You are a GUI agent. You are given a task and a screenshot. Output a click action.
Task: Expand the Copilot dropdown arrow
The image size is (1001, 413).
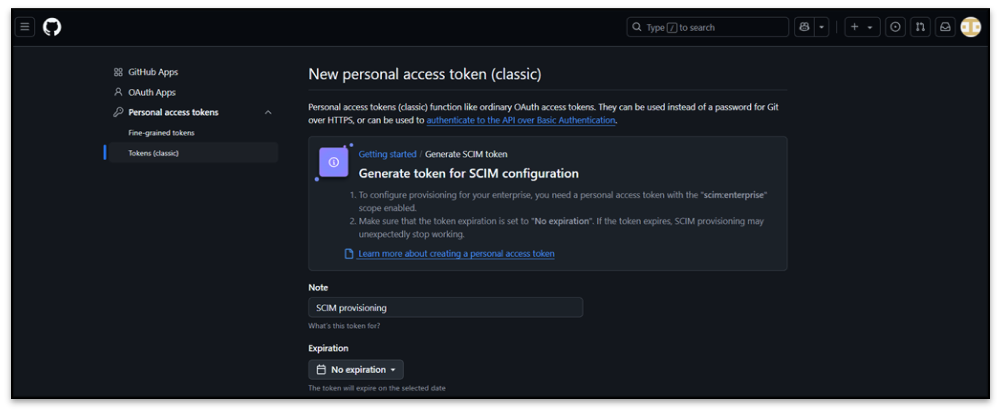(x=822, y=27)
